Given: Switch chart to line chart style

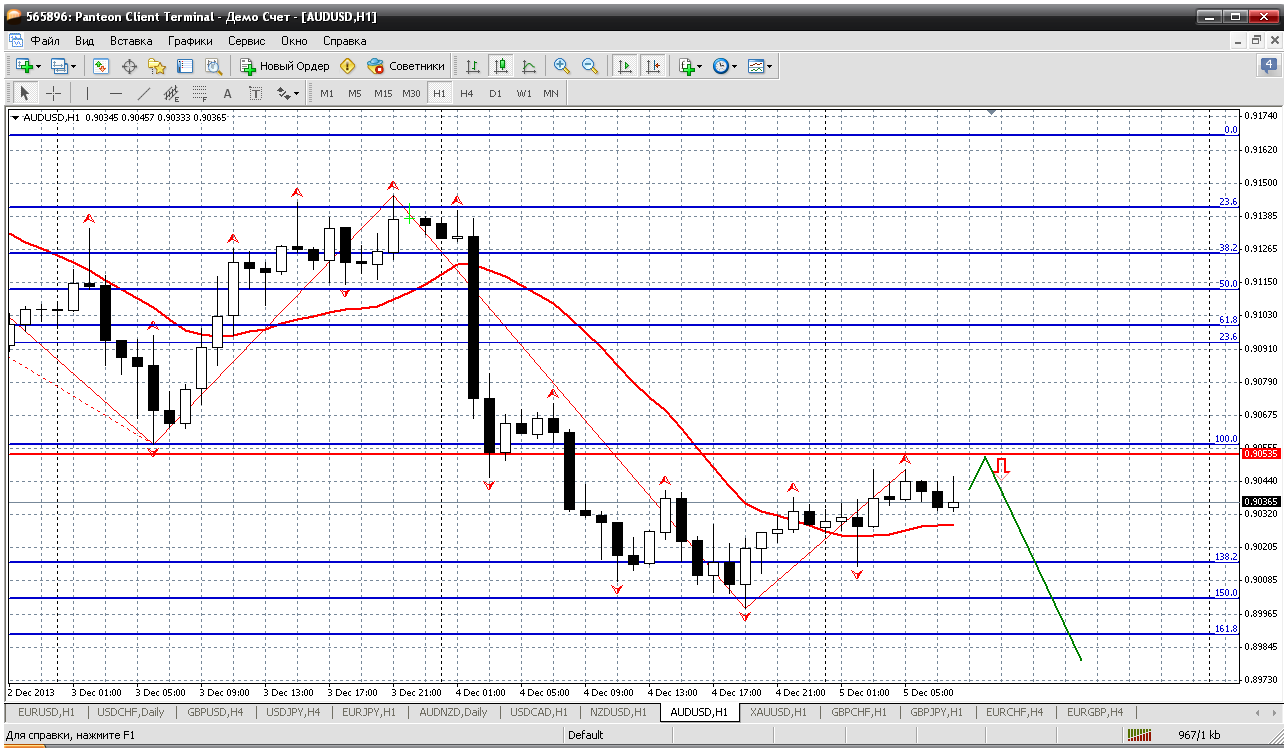Looking at the screenshot, I should tap(529, 66).
